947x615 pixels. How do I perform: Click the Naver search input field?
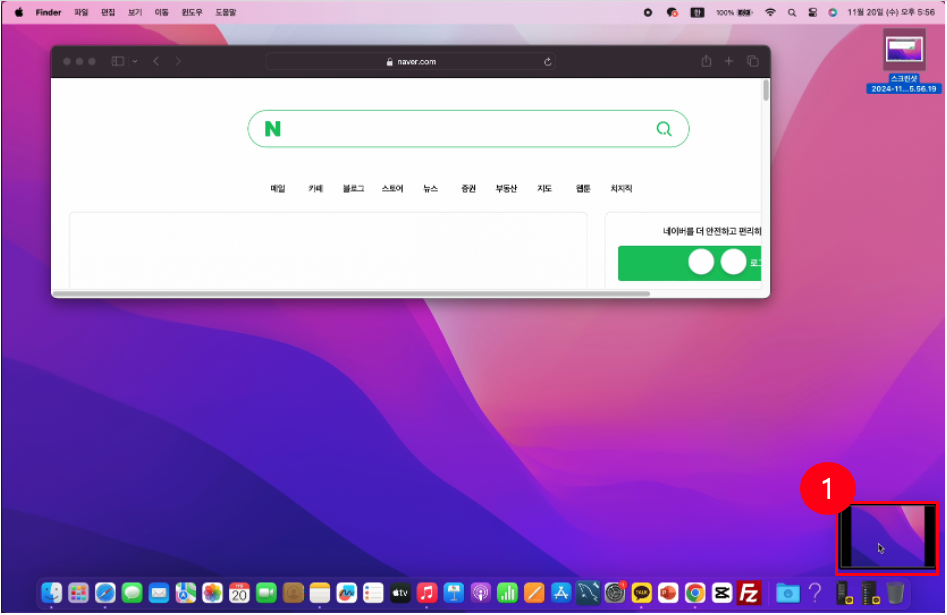click(468, 129)
